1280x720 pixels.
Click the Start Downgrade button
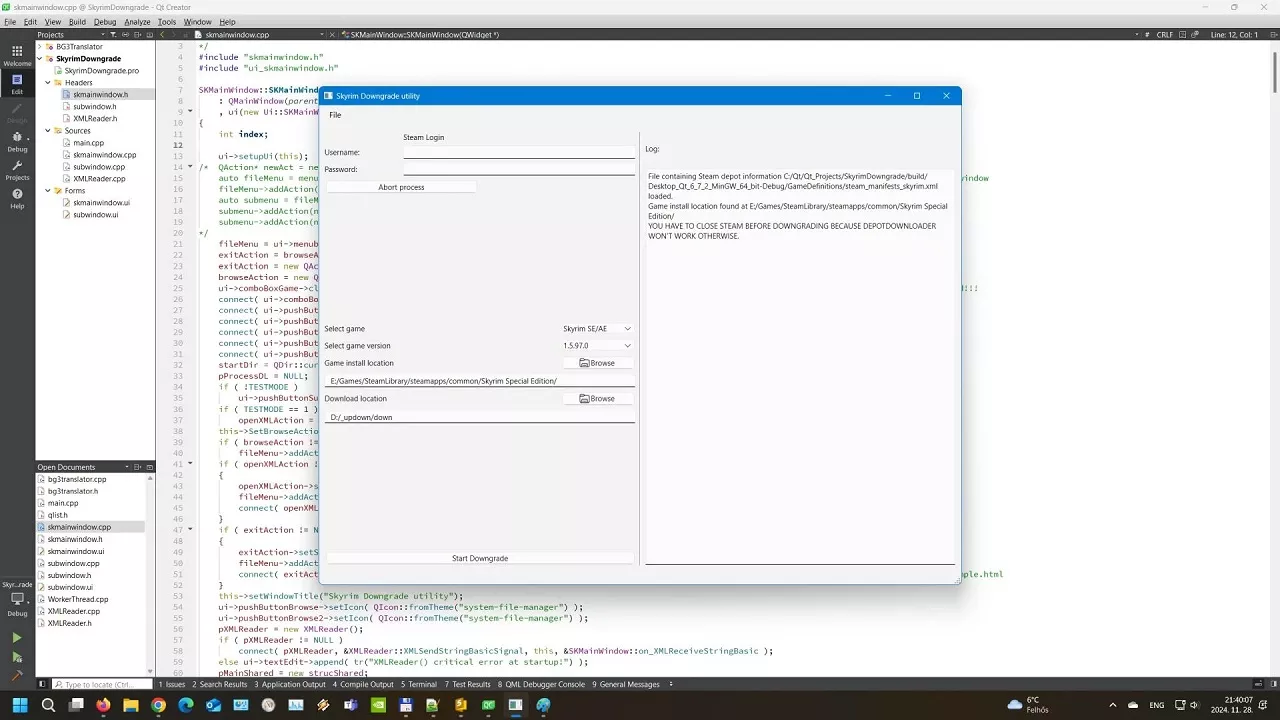[480, 558]
